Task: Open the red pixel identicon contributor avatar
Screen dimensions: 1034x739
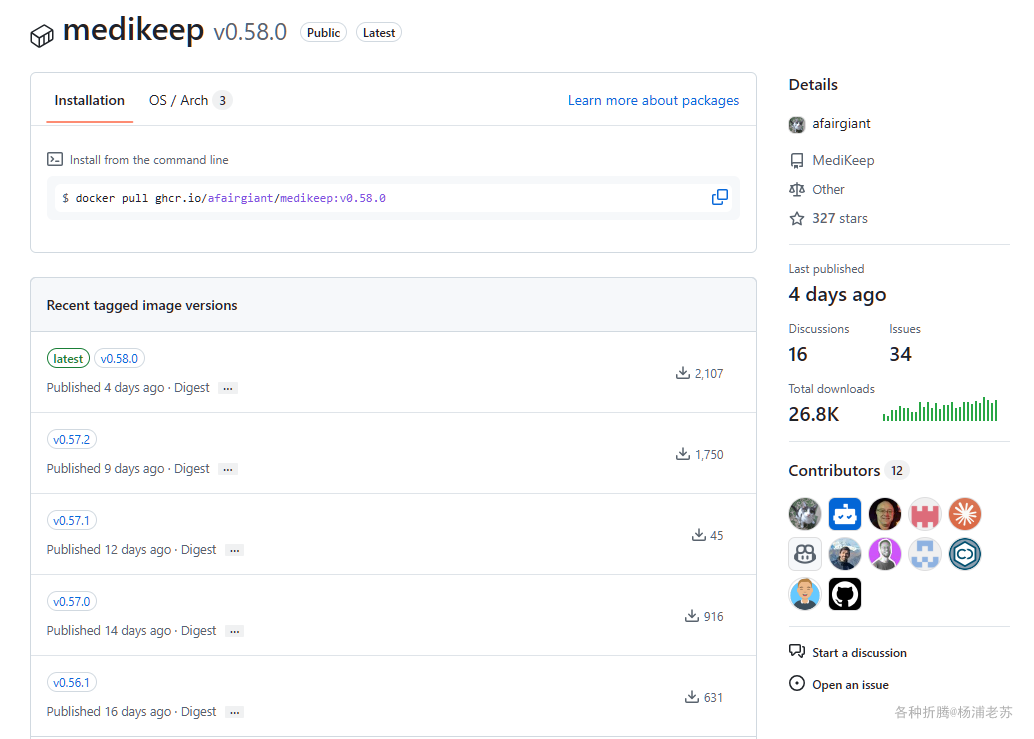Action: tap(925, 514)
